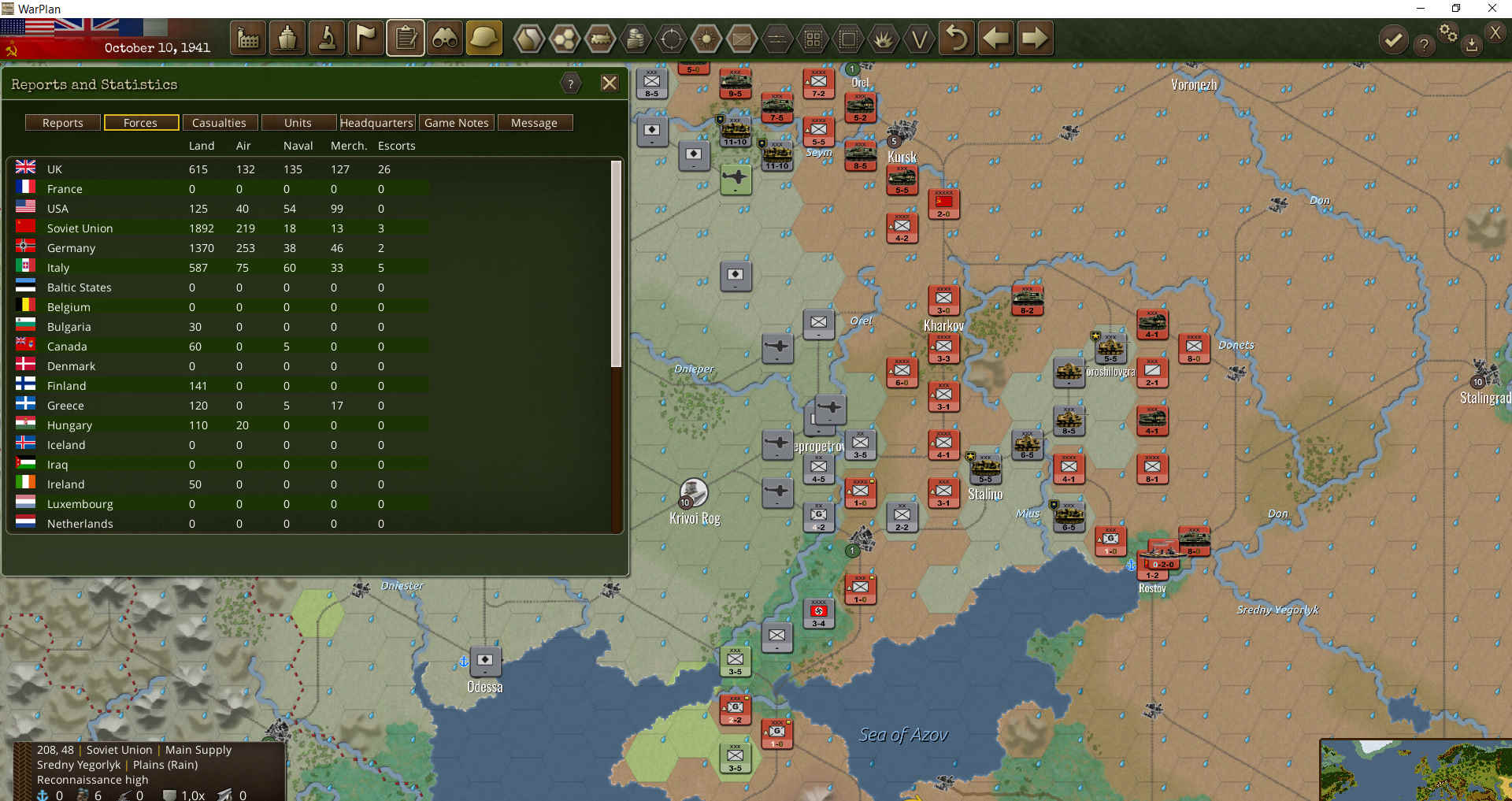The width and height of the screenshot is (1512, 801).
Task: Toggle the crosshair target overlay
Action: pyautogui.click(x=671, y=38)
